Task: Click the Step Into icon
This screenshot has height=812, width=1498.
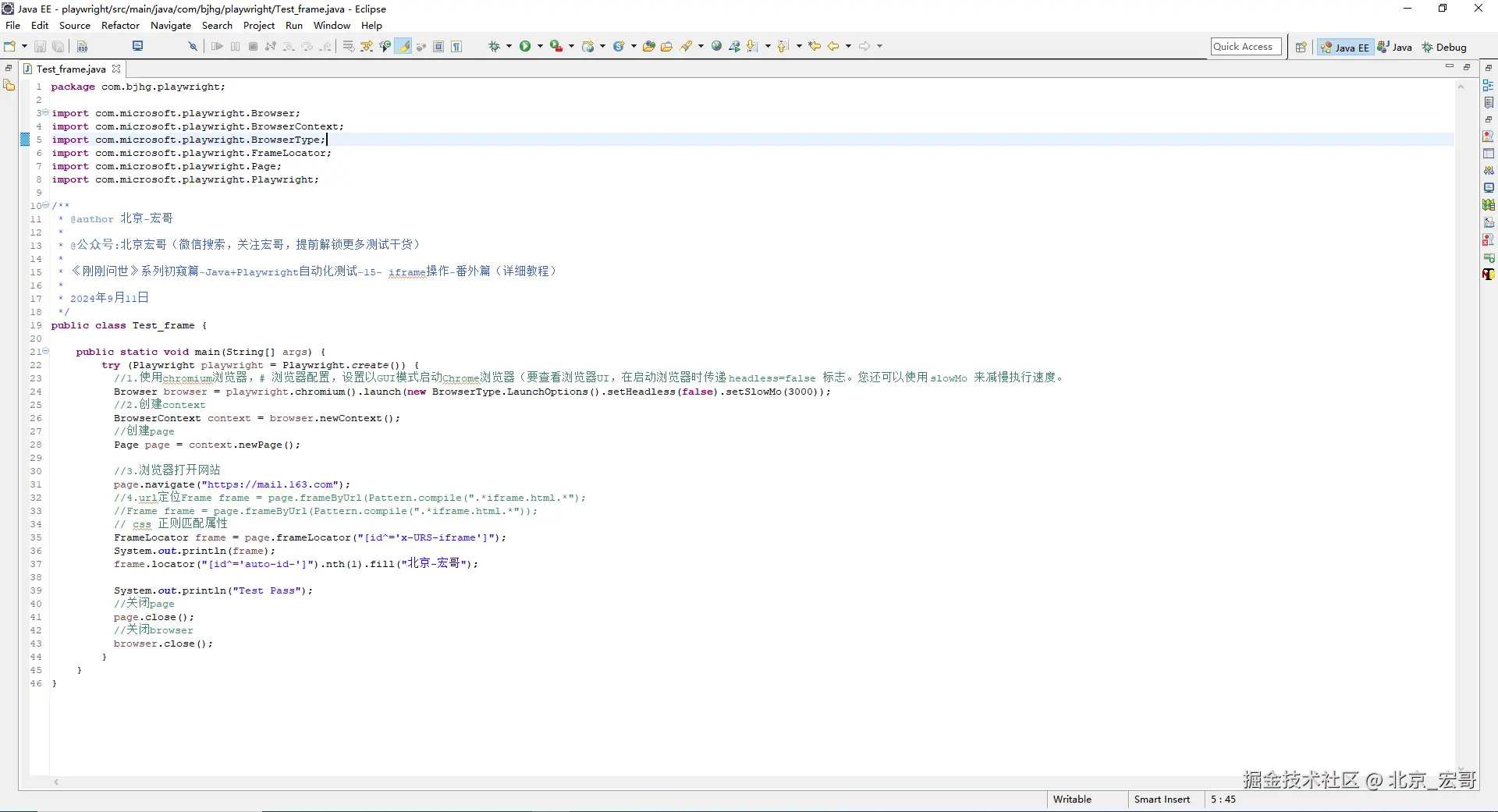Action: (x=289, y=47)
